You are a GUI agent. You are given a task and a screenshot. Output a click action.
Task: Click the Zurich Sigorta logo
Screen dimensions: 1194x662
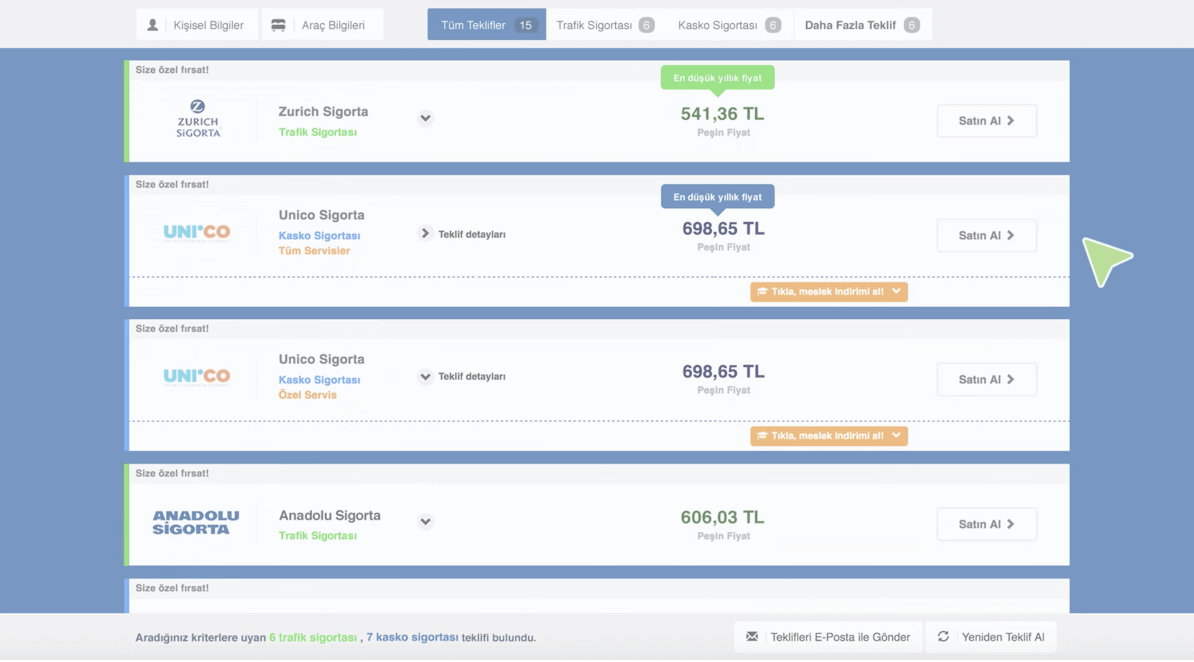(x=197, y=118)
